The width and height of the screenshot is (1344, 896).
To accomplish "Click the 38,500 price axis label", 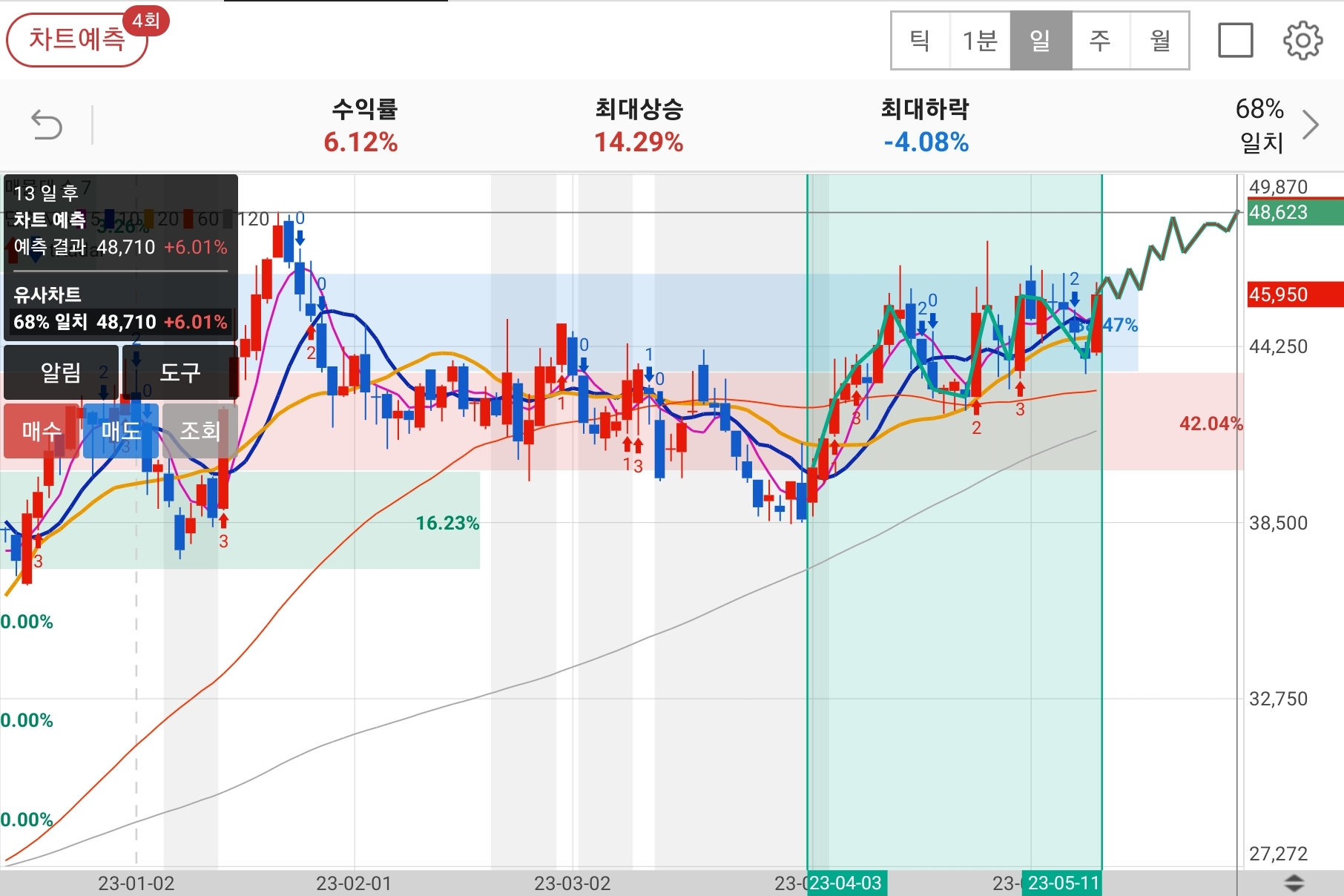I will click(x=1279, y=523).
